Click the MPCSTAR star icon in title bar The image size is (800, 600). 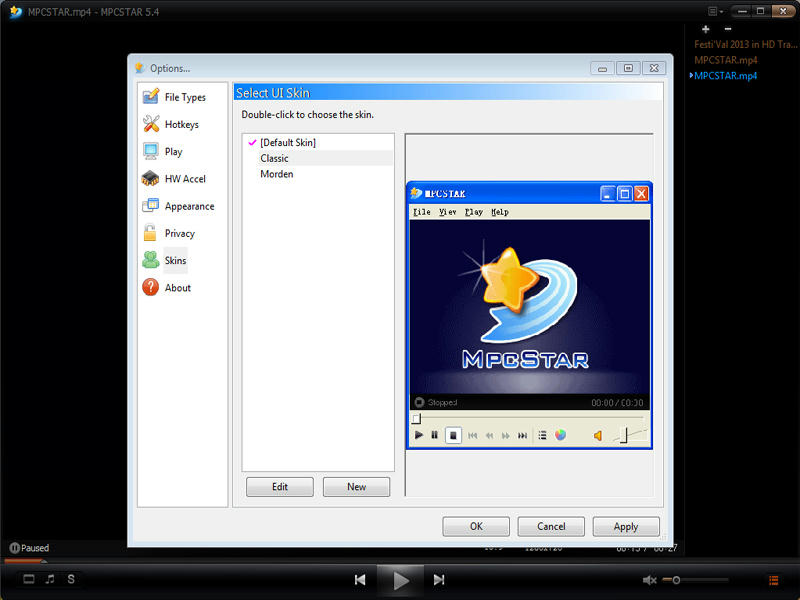pyautogui.click(x=15, y=11)
